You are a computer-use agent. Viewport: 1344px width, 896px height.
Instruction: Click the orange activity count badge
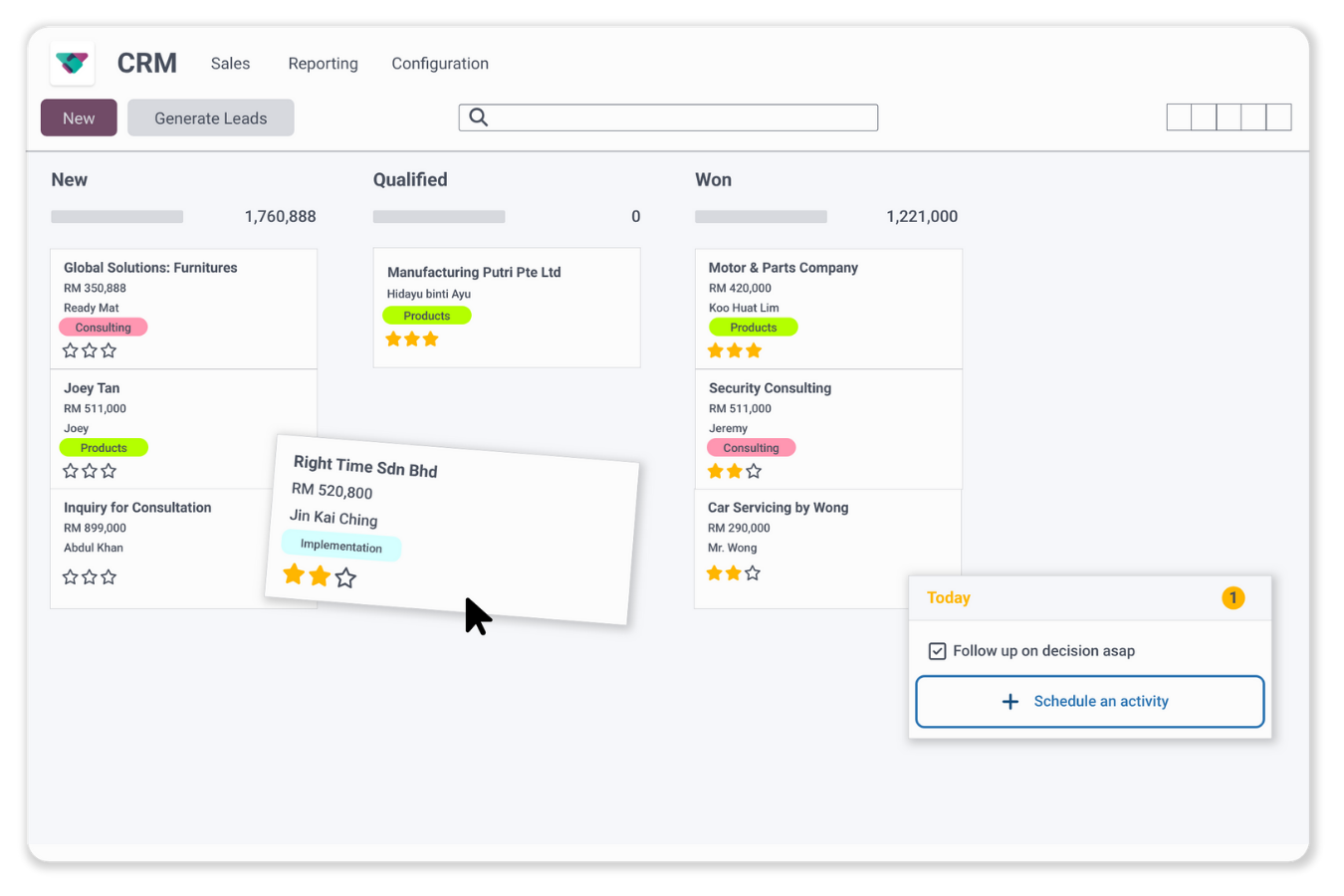click(1232, 598)
